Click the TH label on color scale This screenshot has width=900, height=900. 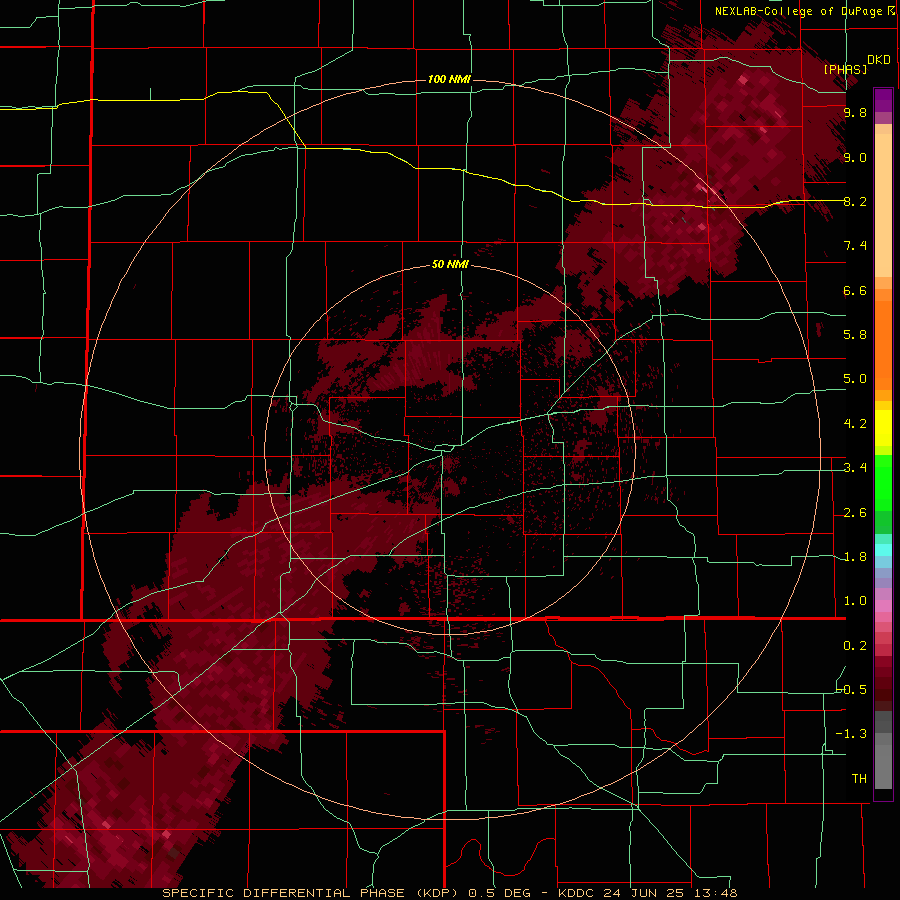pos(859,778)
